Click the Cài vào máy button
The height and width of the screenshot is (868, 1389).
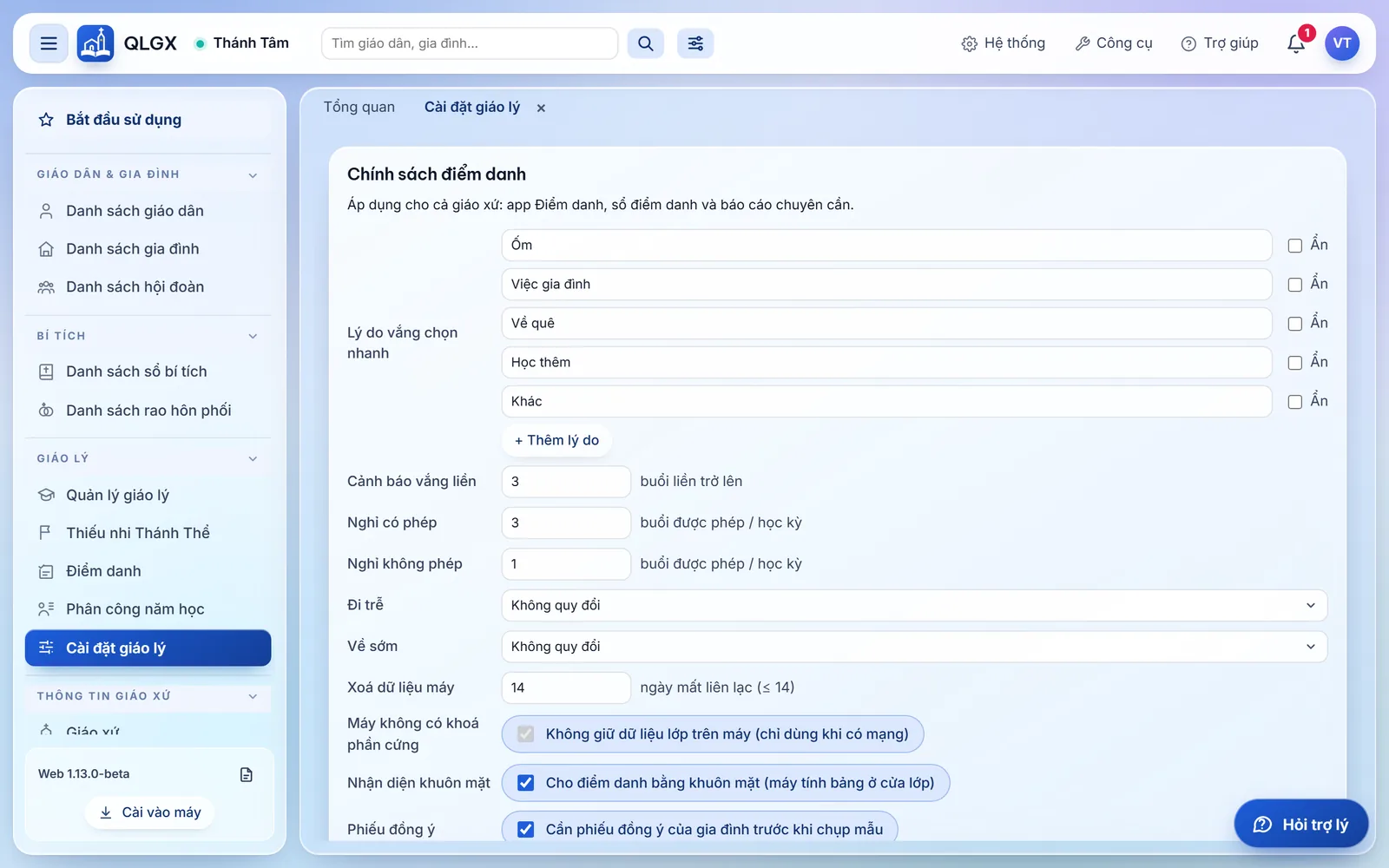click(149, 812)
